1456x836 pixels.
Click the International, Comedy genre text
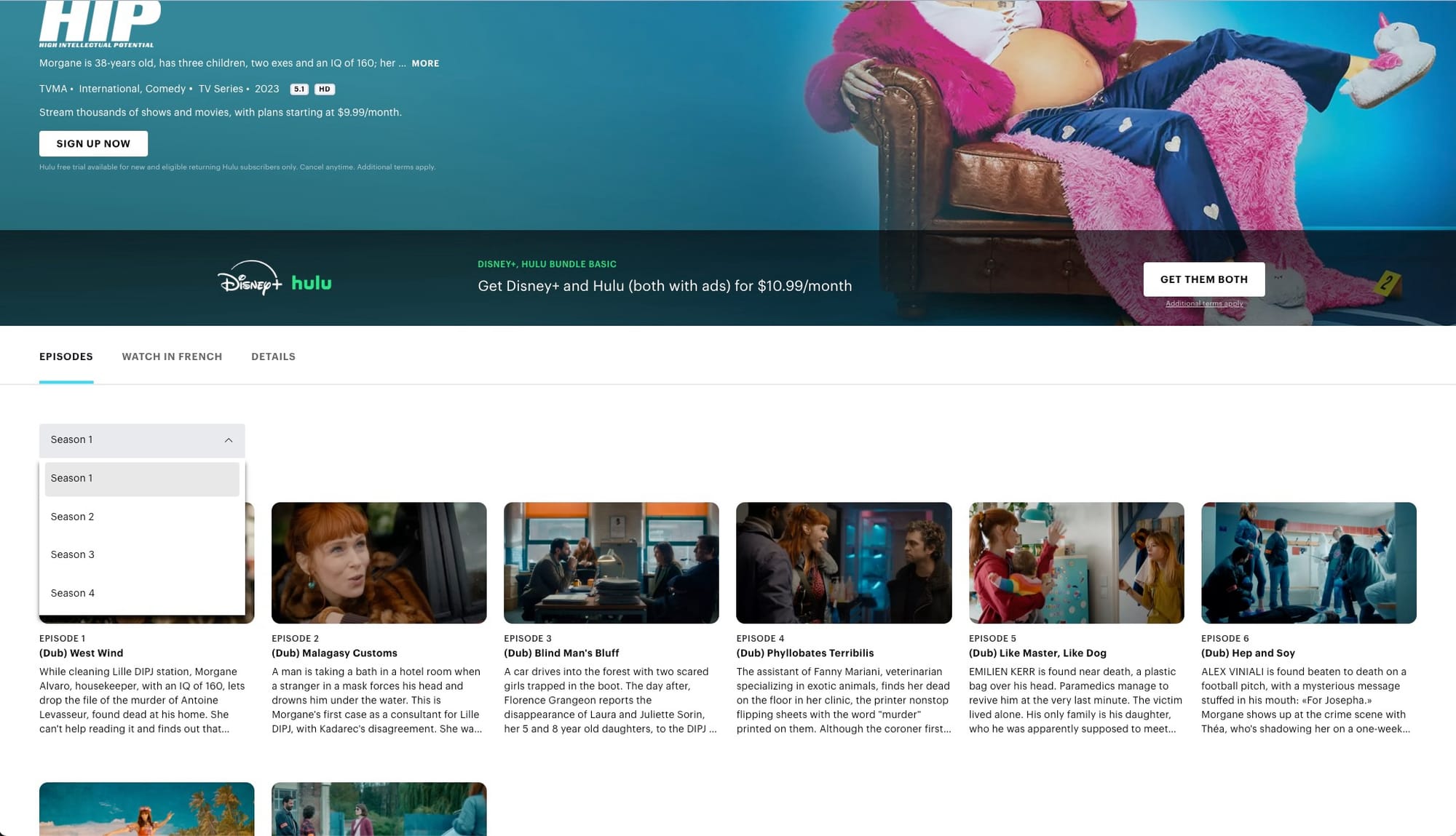(x=132, y=89)
